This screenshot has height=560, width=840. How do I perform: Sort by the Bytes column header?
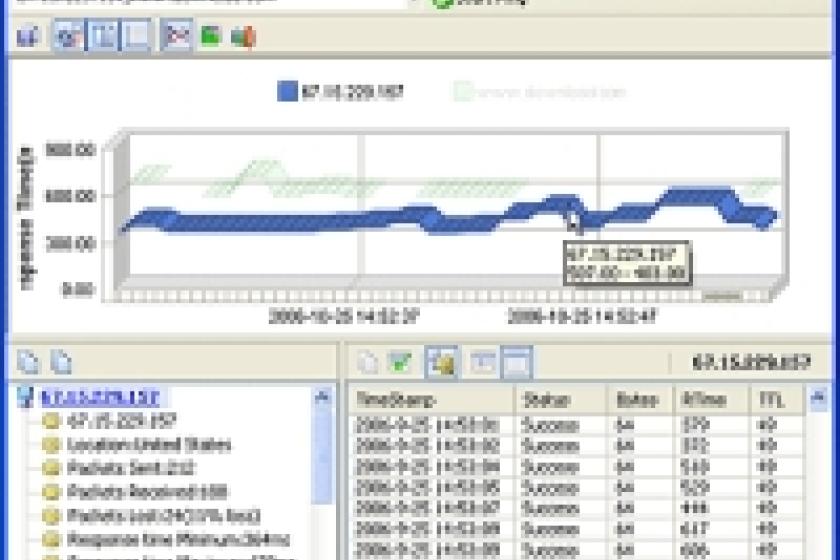pyautogui.click(x=641, y=400)
